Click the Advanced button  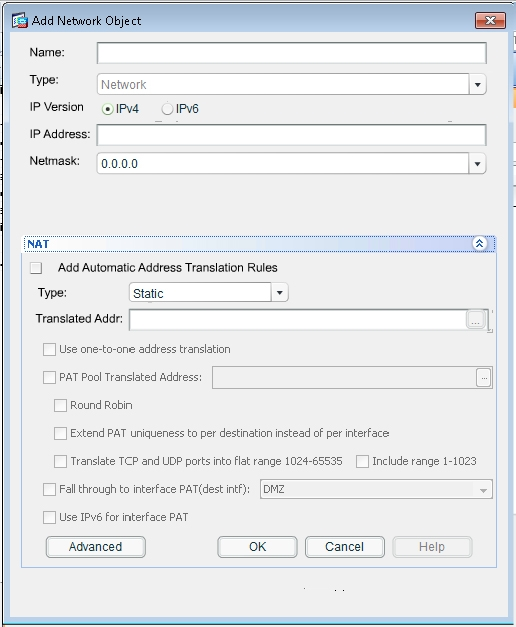click(96, 547)
